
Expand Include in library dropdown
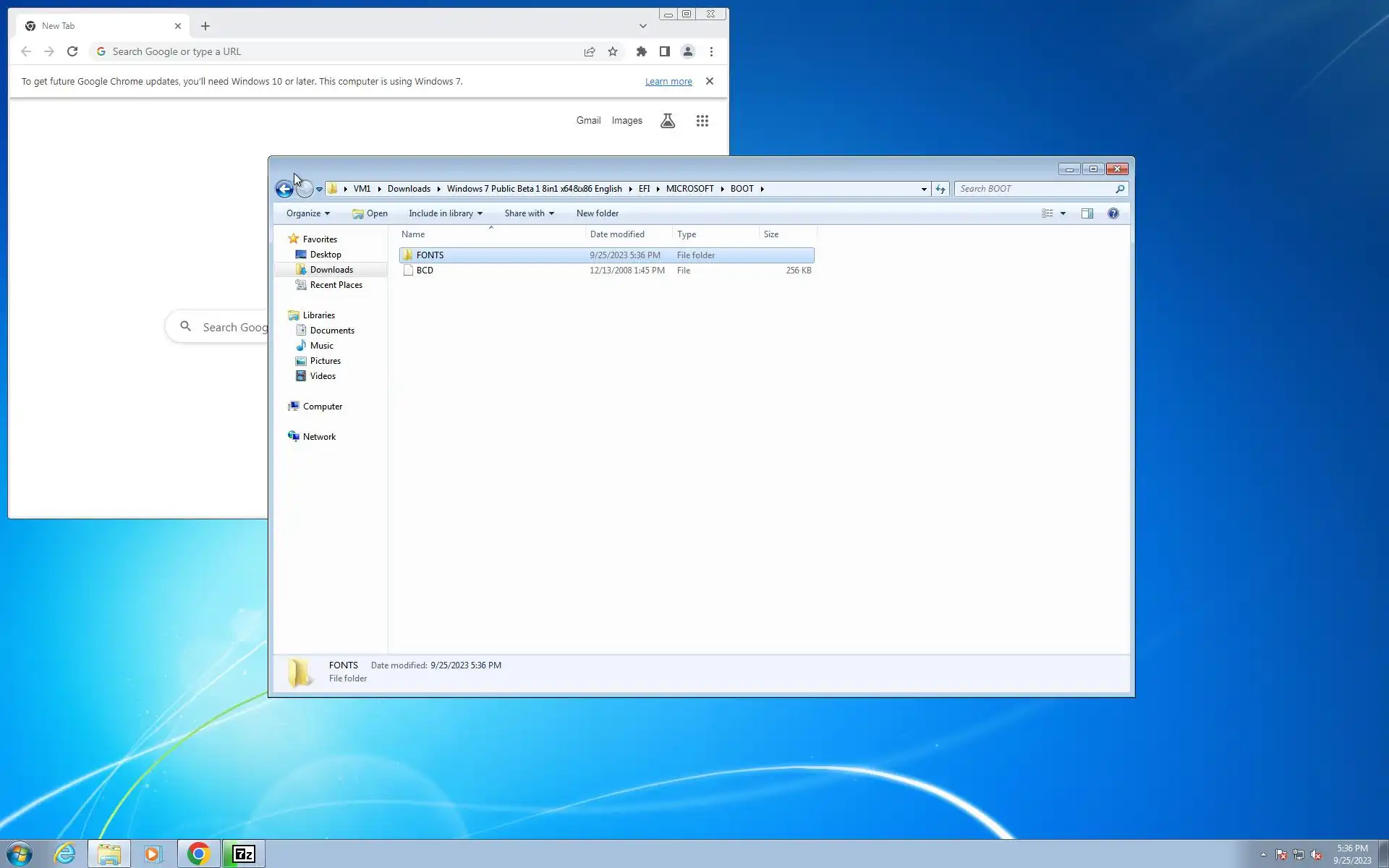click(x=445, y=213)
